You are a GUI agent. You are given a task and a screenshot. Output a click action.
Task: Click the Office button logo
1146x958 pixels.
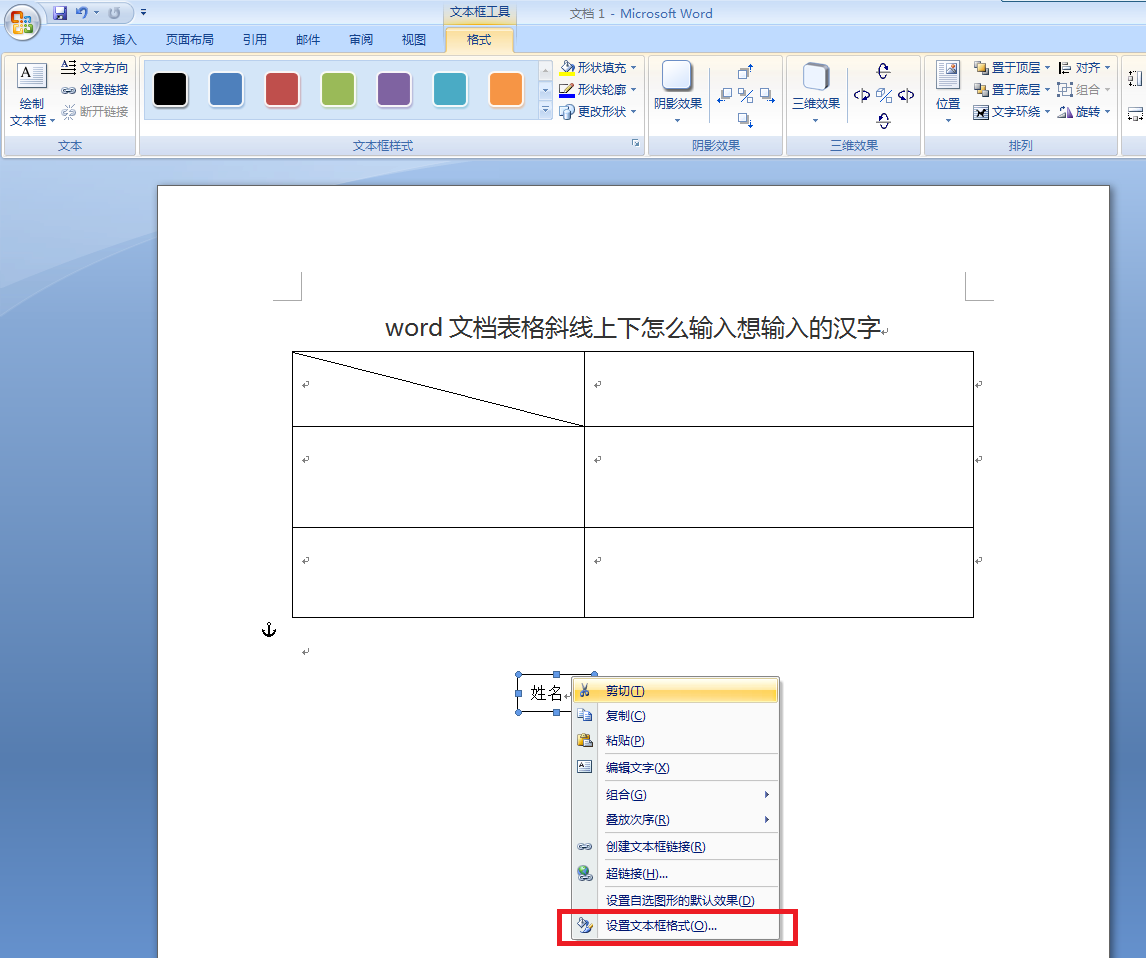click(x=22, y=21)
